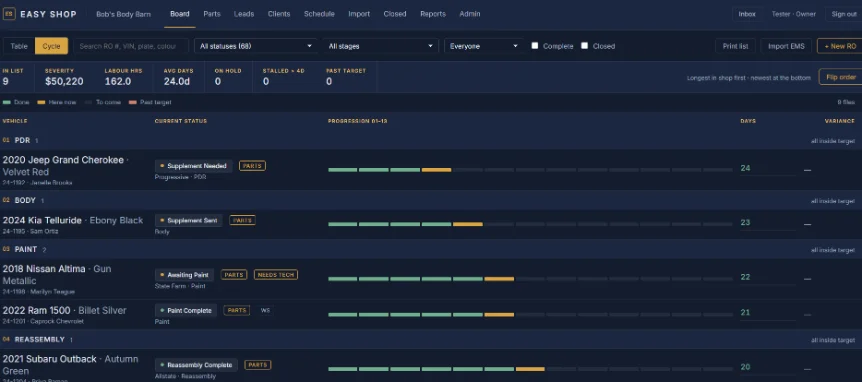Screen dimensions: 862x382
Task: Click PARTS tag on Subaru Outback
Action: pos(258,365)
